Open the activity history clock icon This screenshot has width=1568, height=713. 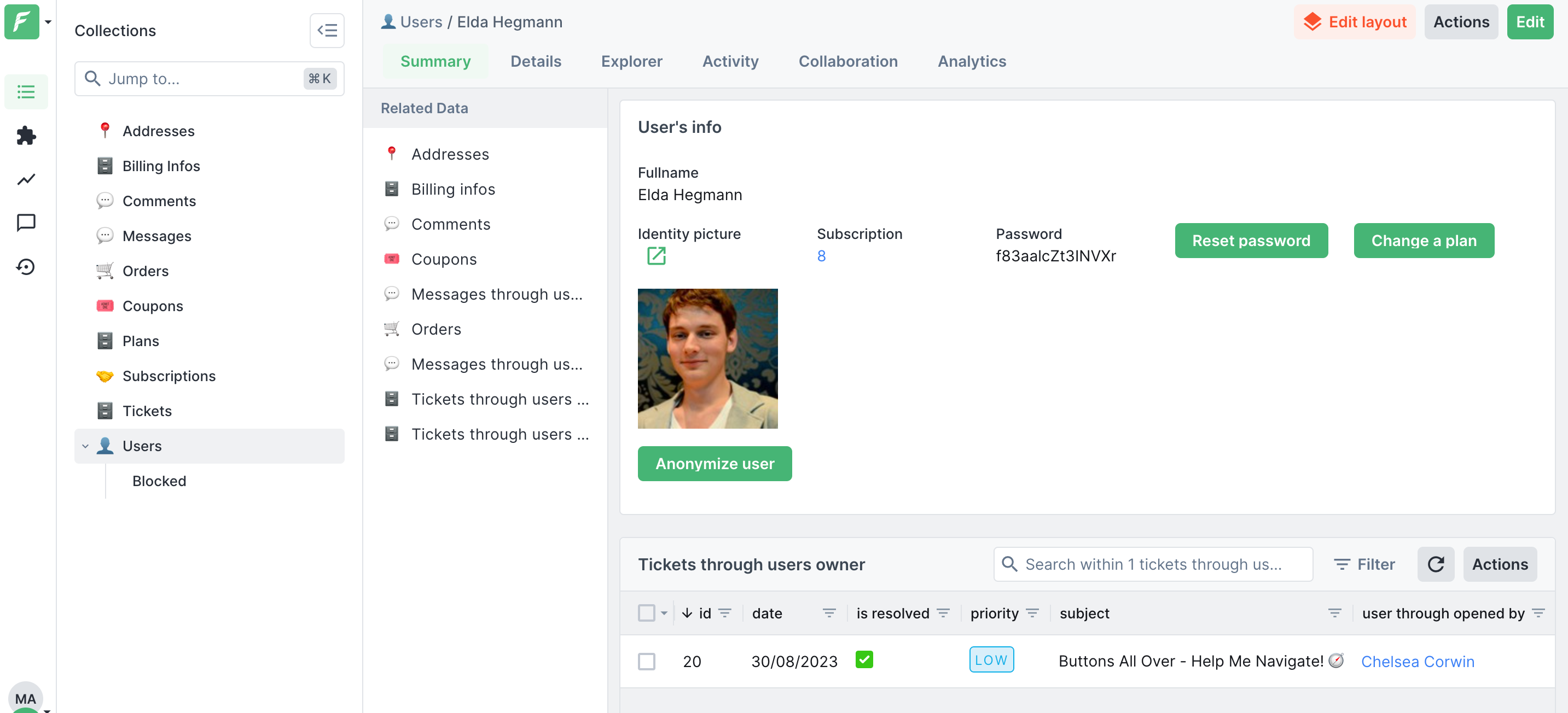click(x=26, y=266)
